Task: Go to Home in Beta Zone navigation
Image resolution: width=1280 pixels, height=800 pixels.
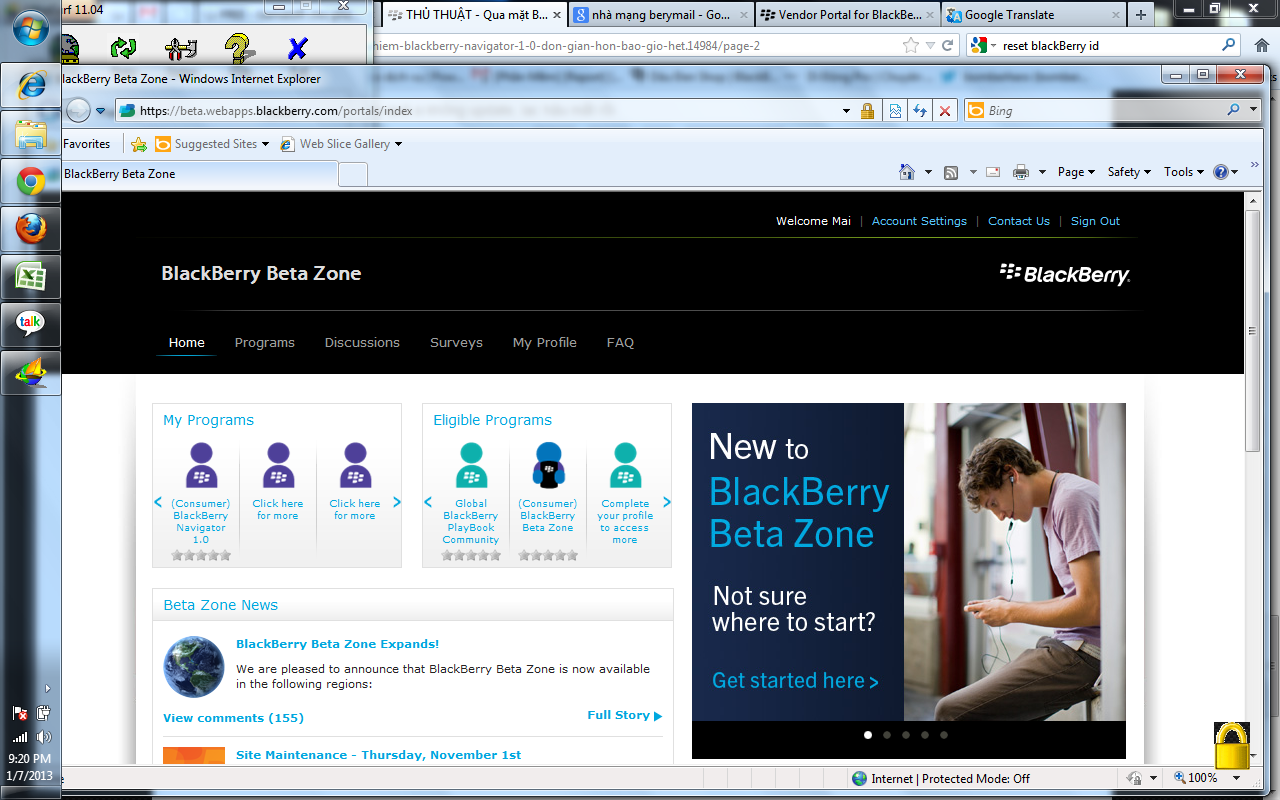Action: (x=186, y=342)
